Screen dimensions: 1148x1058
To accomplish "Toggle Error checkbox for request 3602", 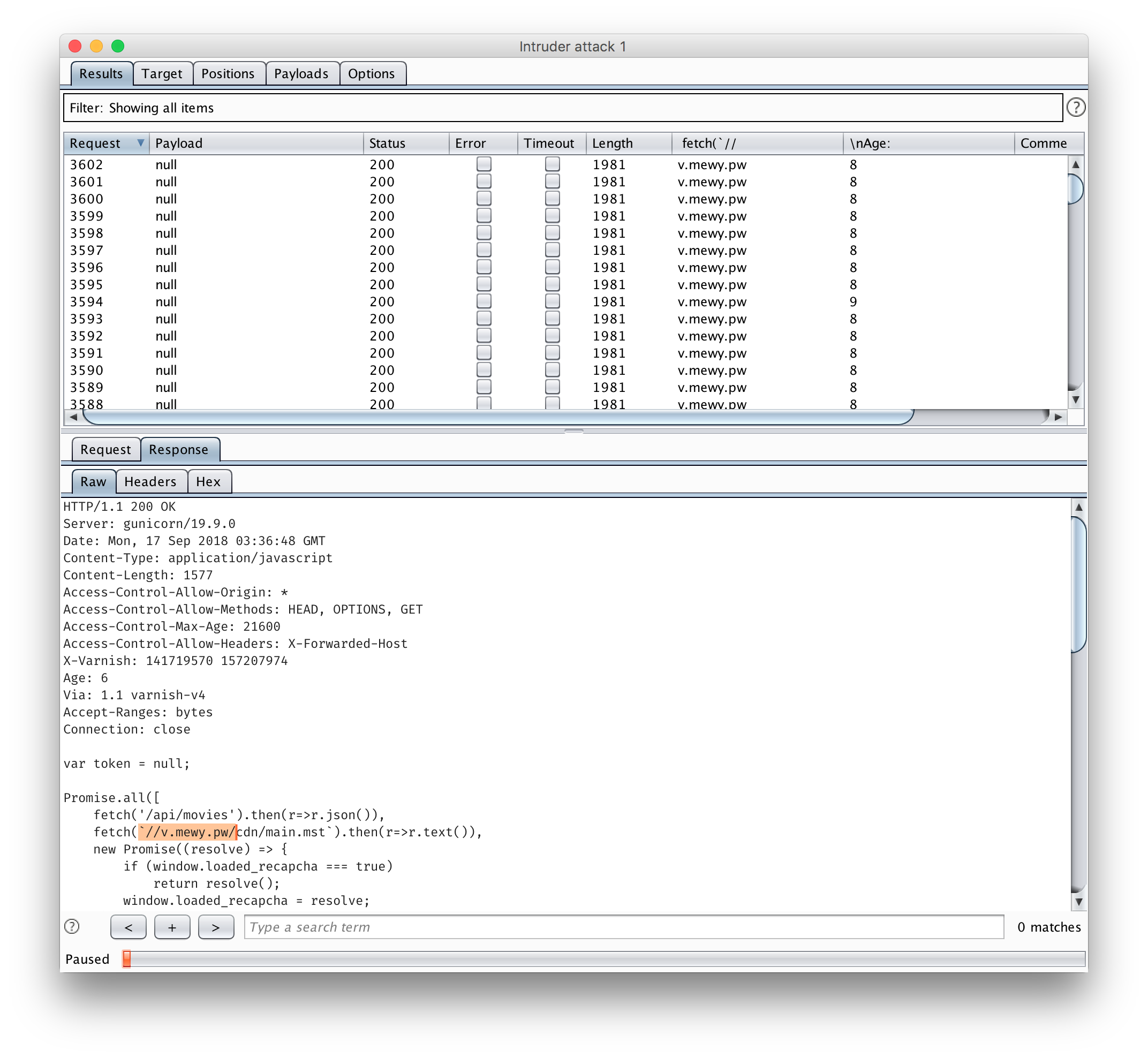I will pos(484,164).
